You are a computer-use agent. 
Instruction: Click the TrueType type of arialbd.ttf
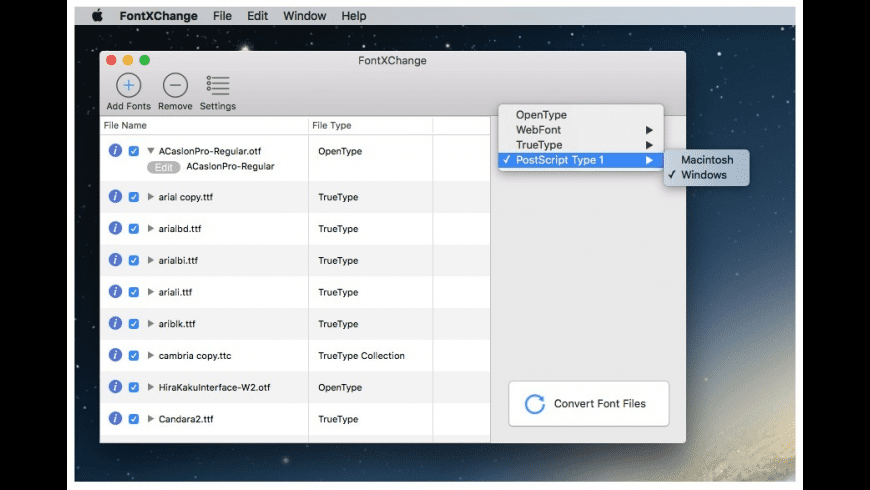(338, 229)
